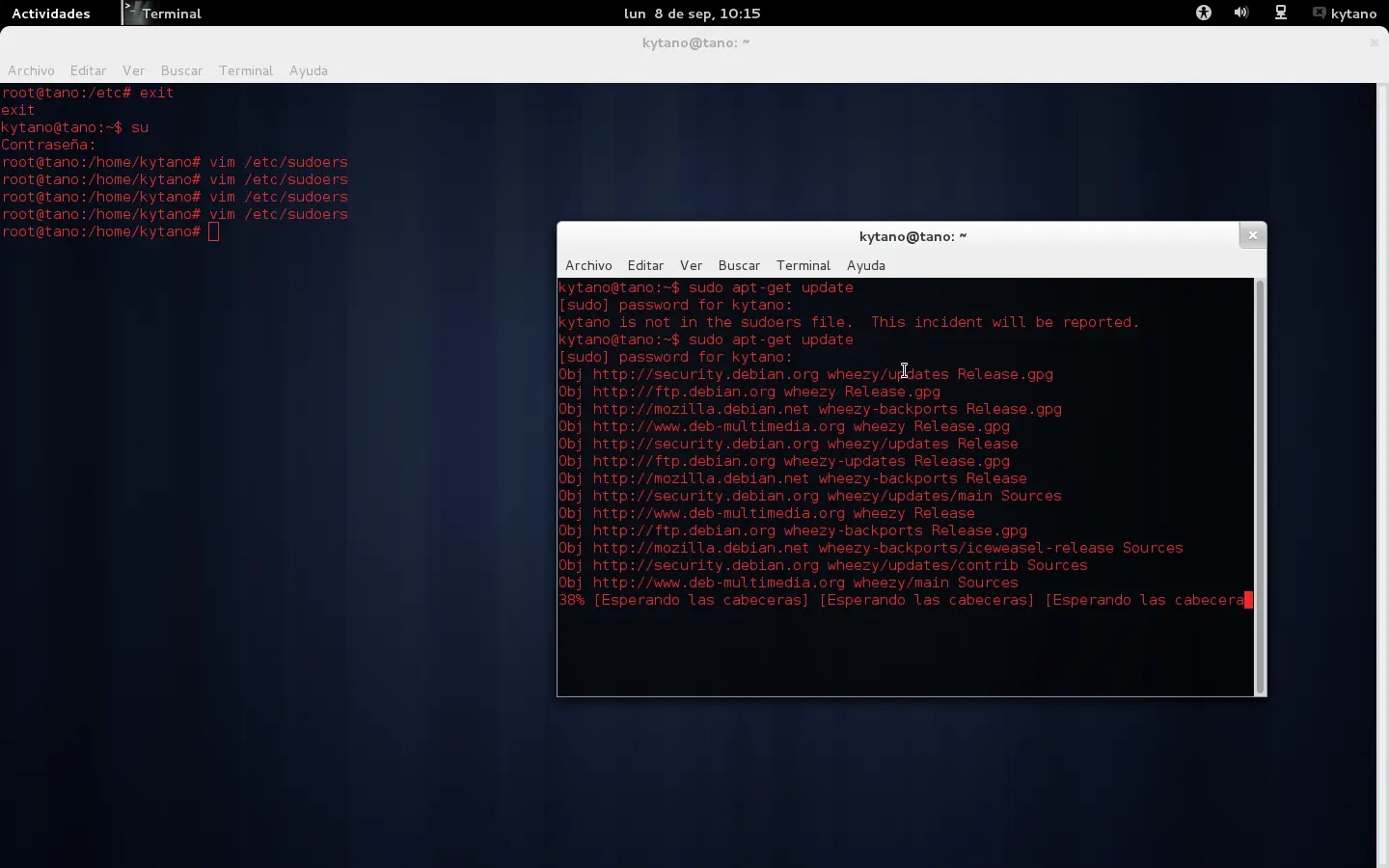Click the 'wheezy-backports/iceweasel-release Sources' line
Image resolution: width=1389 pixels, height=868 pixels.
coord(871,548)
